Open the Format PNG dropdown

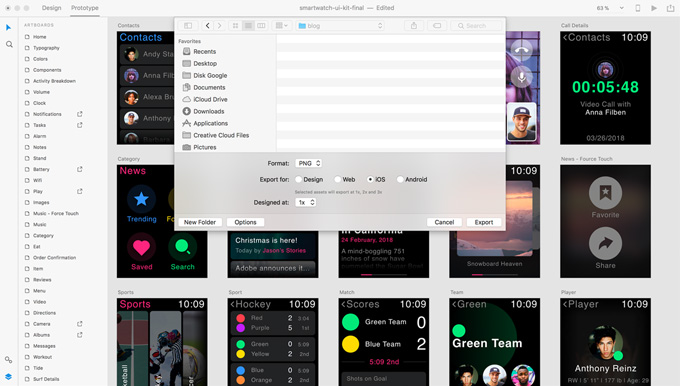click(308, 163)
